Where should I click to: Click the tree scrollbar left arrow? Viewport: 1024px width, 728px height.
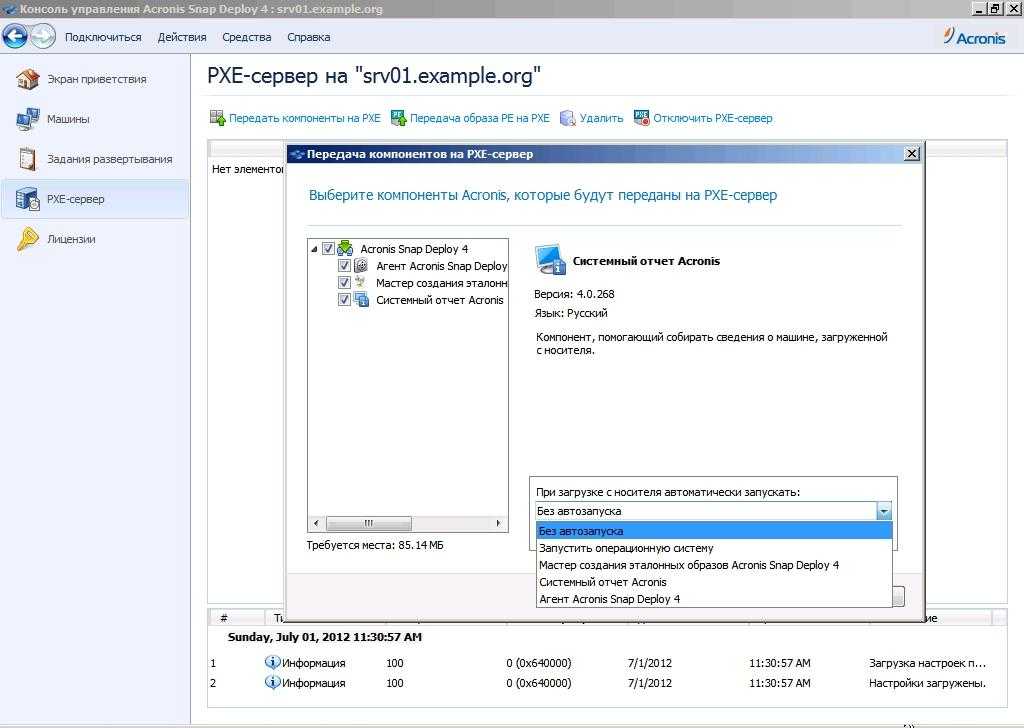317,523
